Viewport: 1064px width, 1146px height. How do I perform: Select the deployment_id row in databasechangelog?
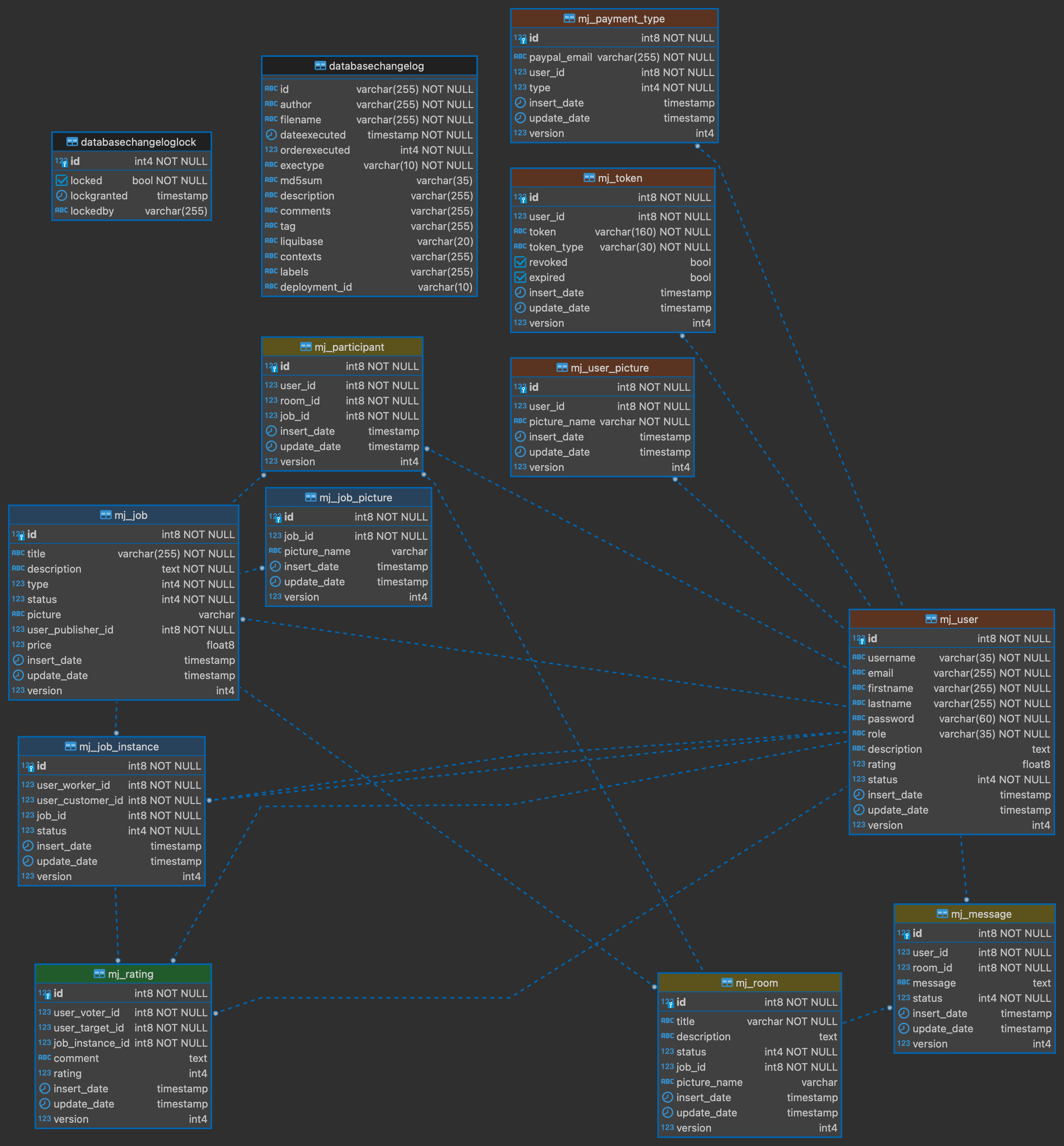click(369, 287)
